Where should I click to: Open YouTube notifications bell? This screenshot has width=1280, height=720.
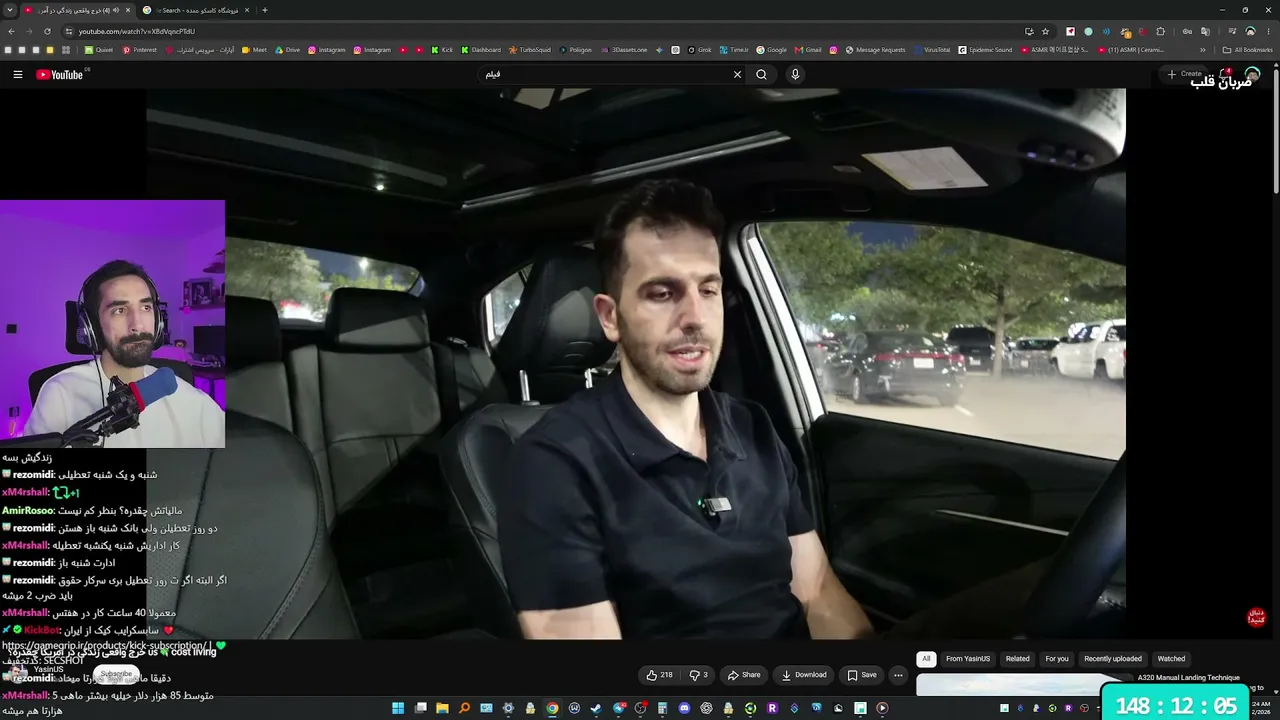[1225, 74]
